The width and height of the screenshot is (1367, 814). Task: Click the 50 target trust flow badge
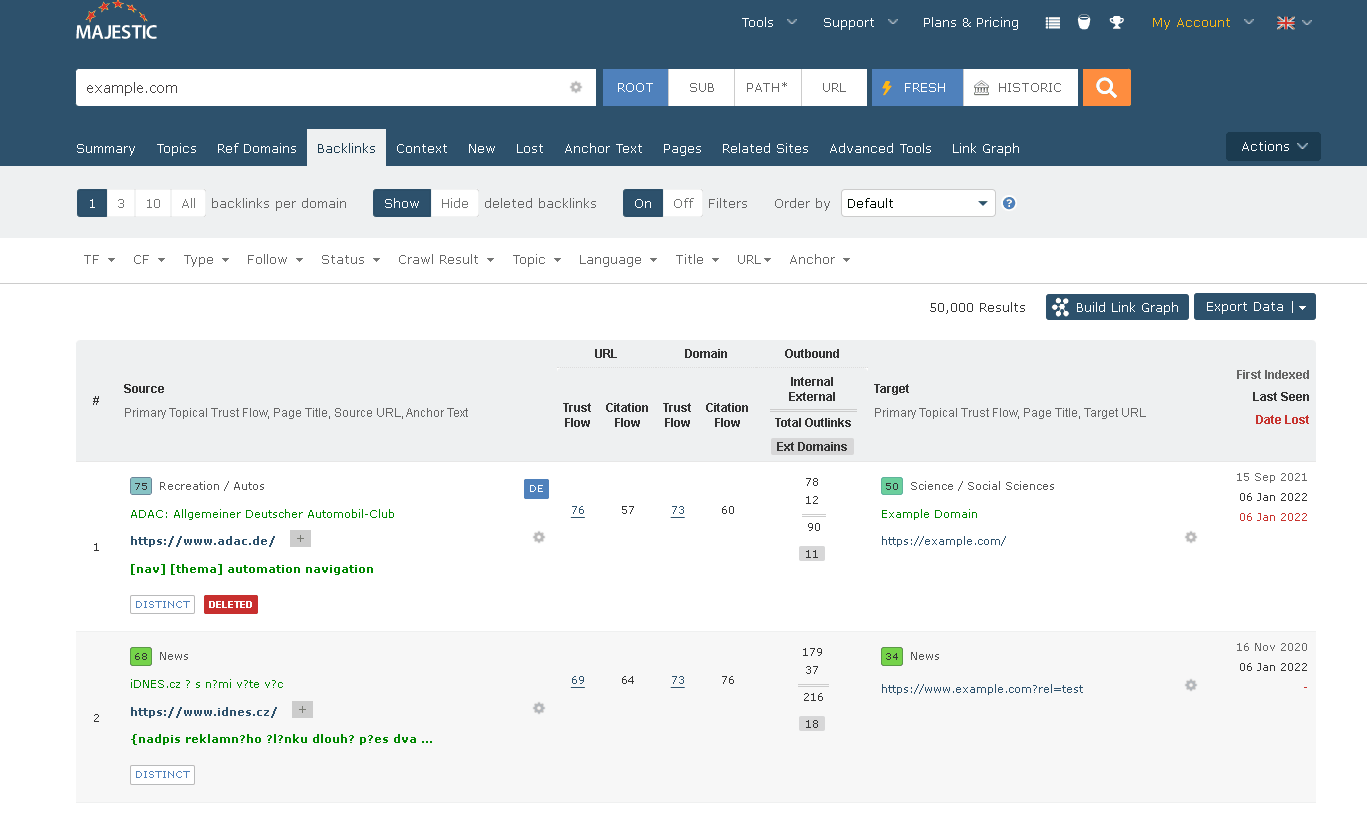892,486
